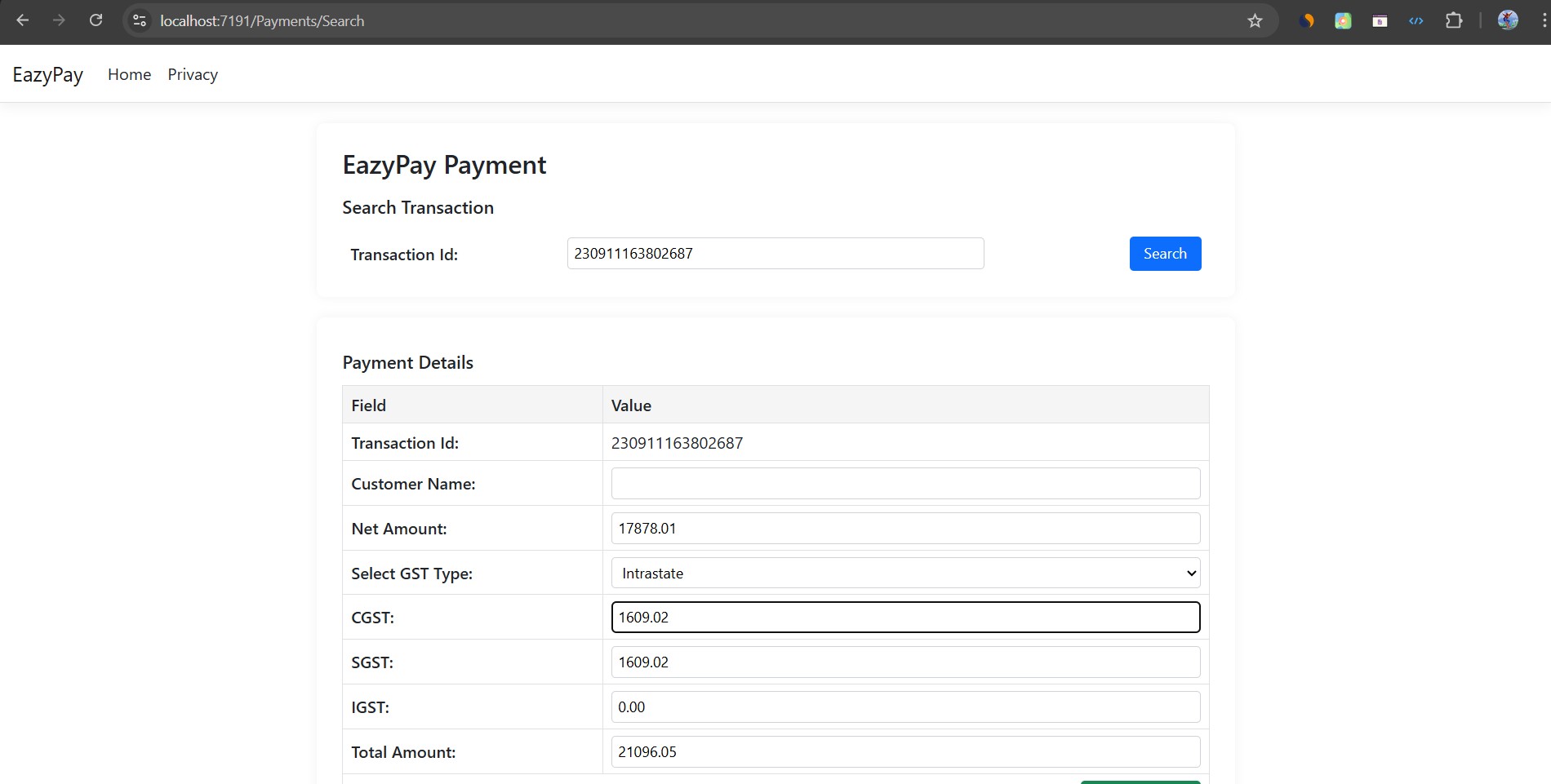Select the Net Amount field

tap(905, 528)
